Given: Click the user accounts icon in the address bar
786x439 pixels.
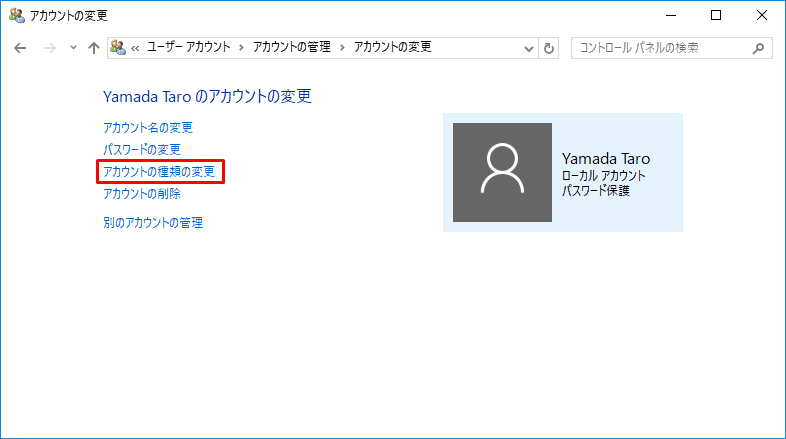Looking at the screenshot, I should tap(118, 48).
